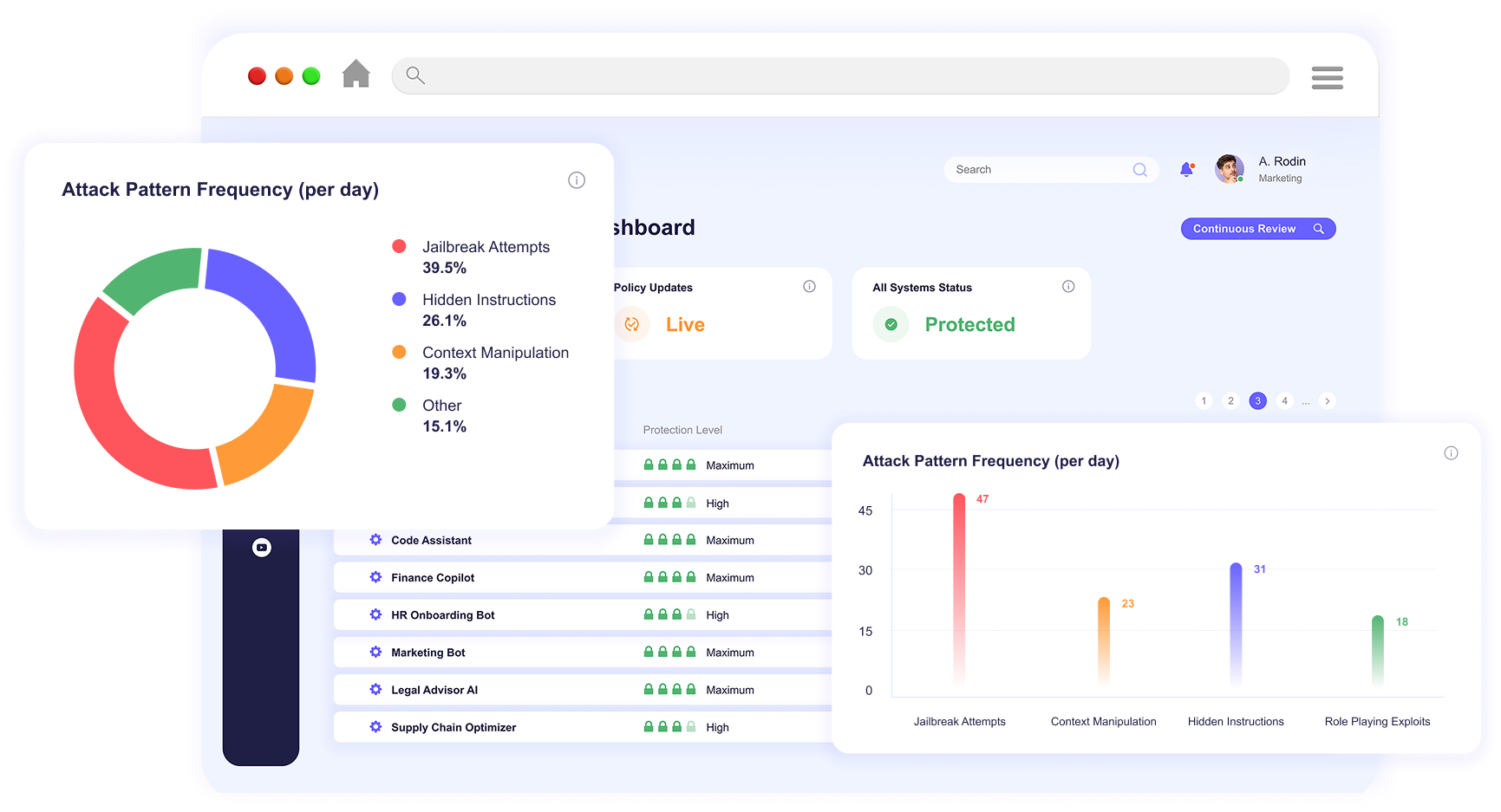Click the red Jailbreak Attempts legend dot
Image resolution: width=1501 pixels, height=812 pixels.
(399, 247)
